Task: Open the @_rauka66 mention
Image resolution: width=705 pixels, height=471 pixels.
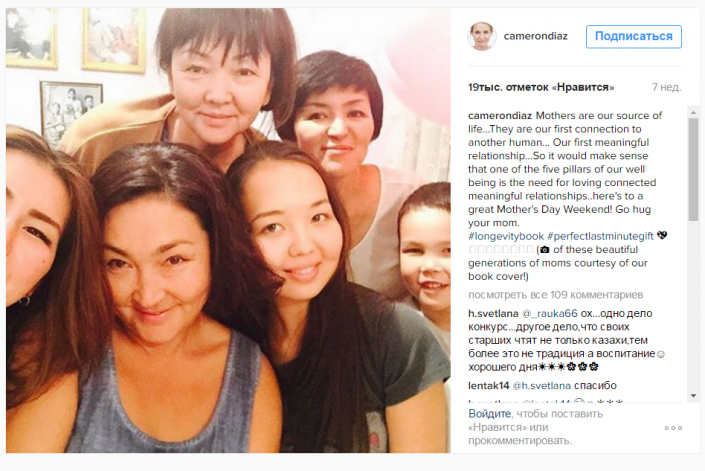Action: point(549,313)
